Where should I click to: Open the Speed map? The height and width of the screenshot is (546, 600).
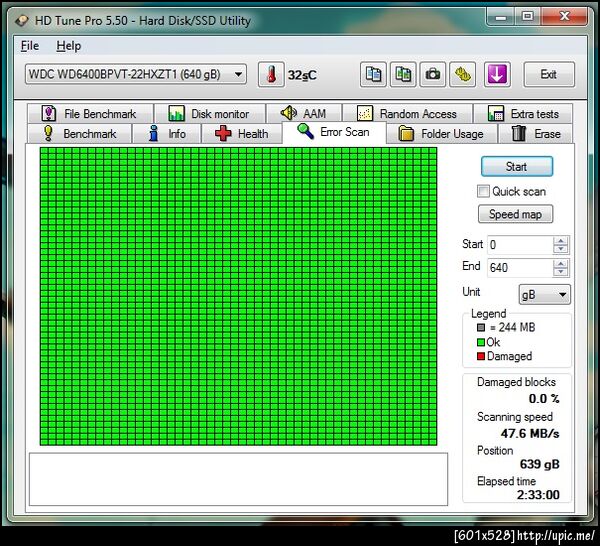point(515,214)
